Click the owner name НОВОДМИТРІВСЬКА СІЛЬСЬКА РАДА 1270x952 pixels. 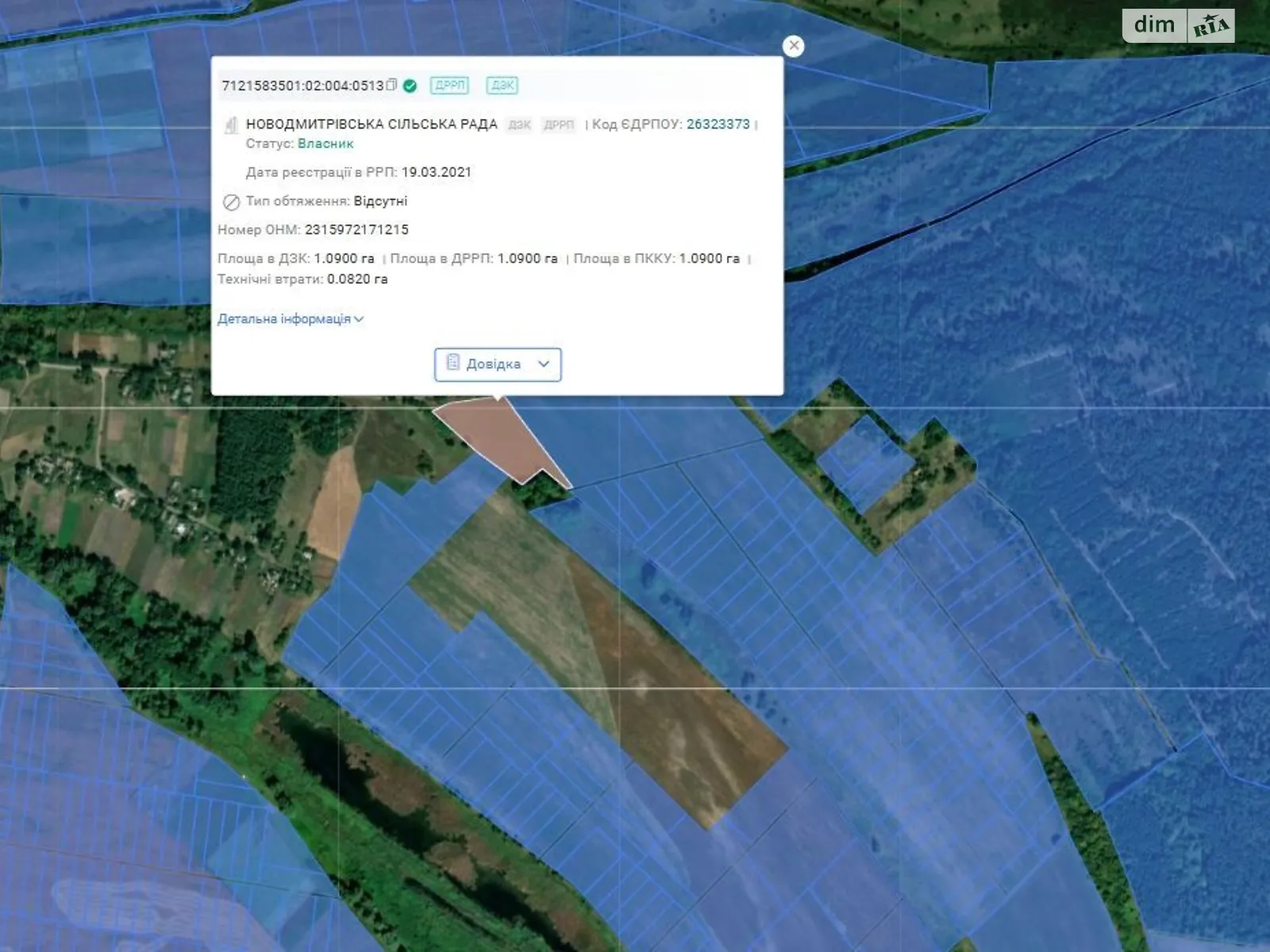point(371,124)
